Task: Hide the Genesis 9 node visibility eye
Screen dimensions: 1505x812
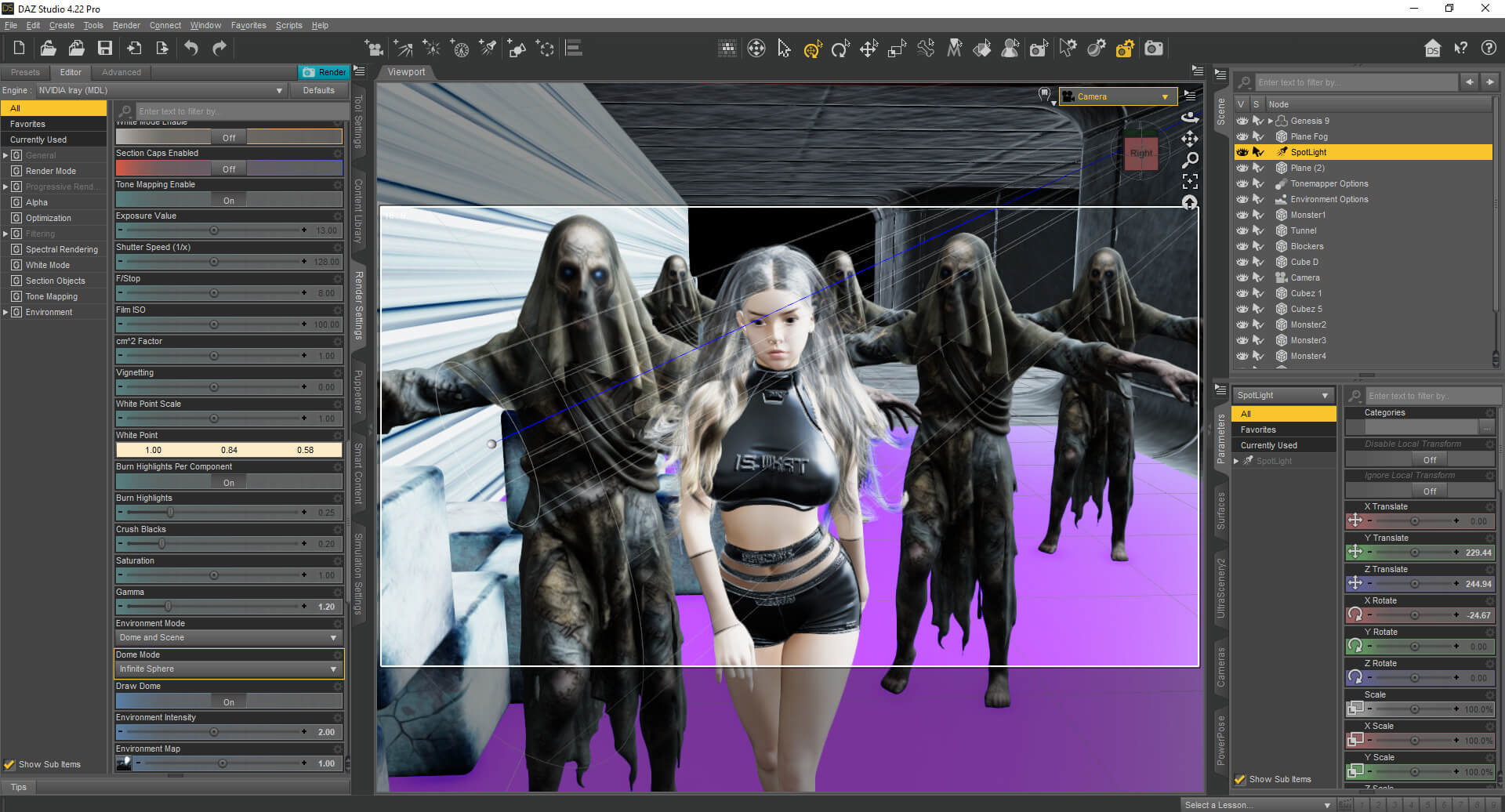Action: point(1242,121)
